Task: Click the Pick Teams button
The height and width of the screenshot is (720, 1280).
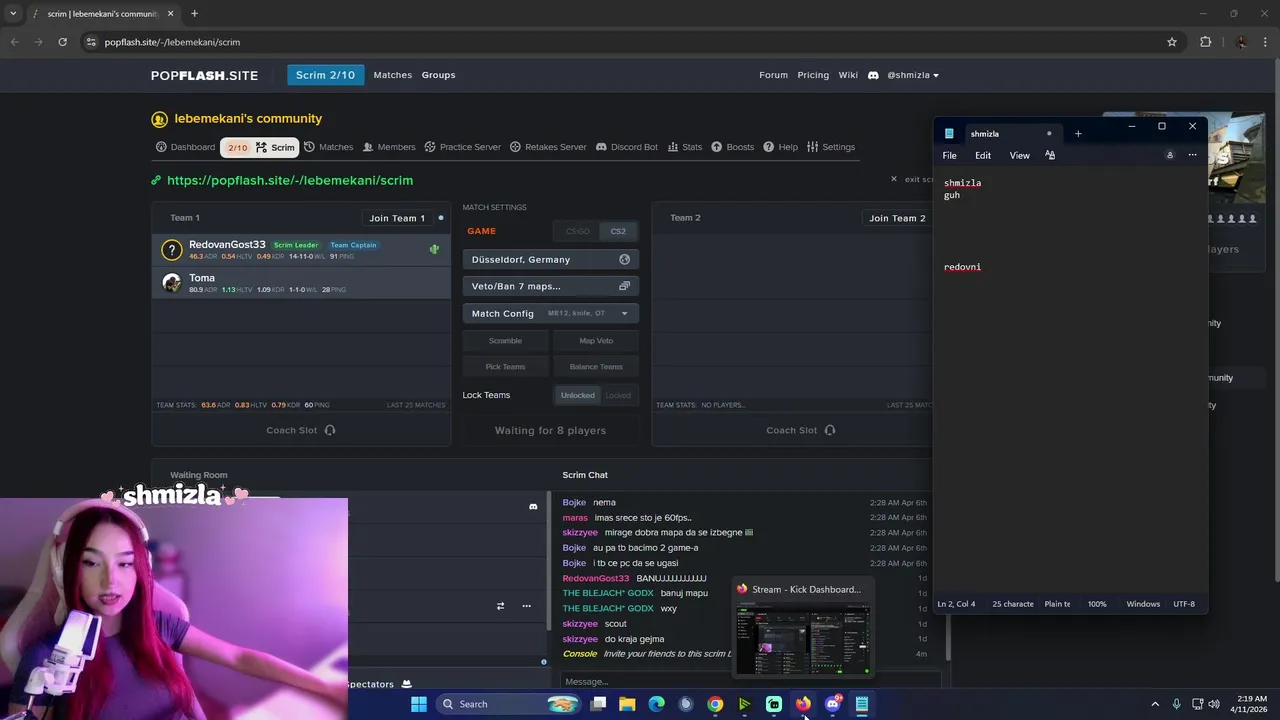Action: click(505, 367)
